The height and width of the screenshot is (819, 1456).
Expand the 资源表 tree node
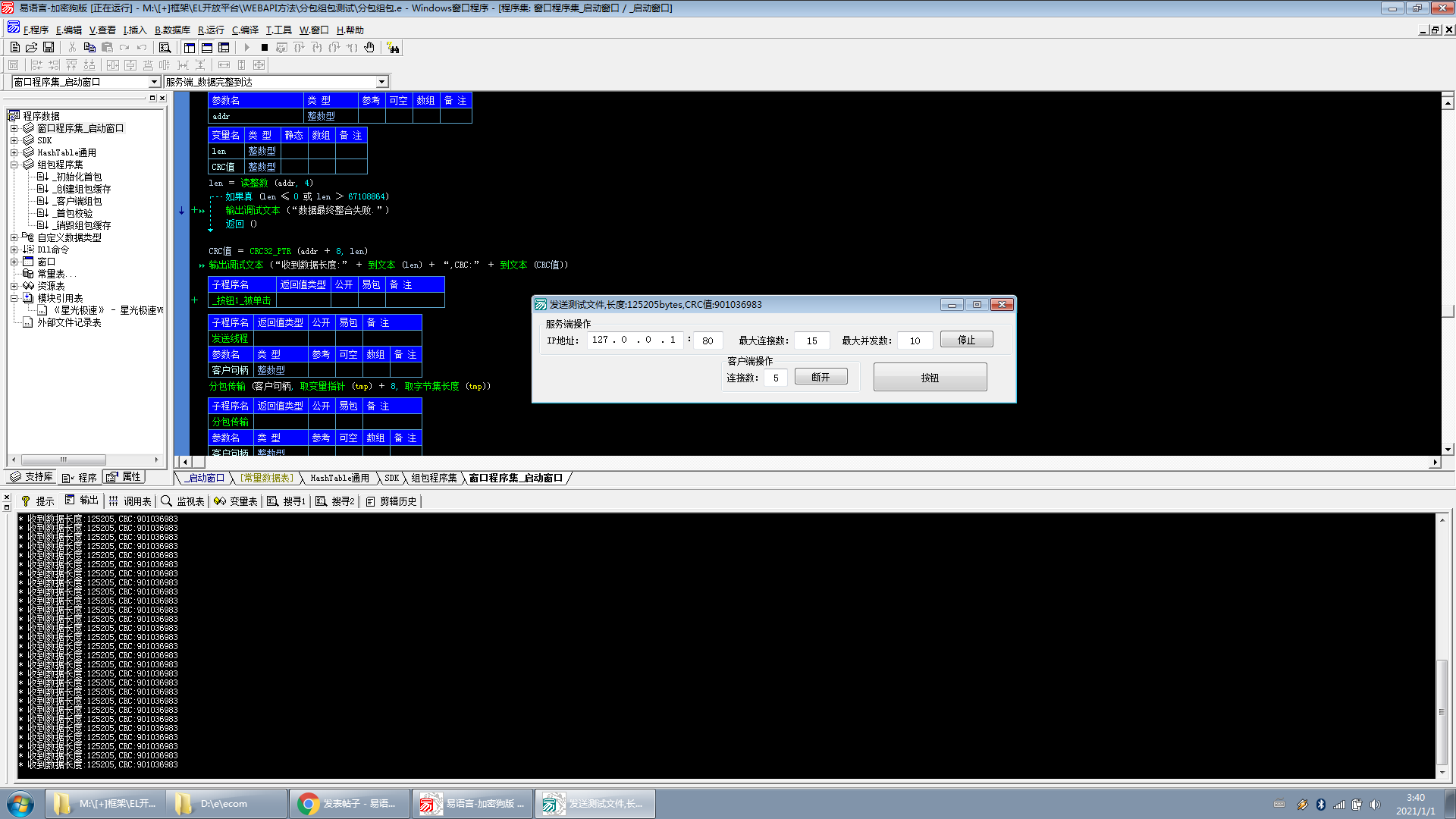(x=14, y=286)
